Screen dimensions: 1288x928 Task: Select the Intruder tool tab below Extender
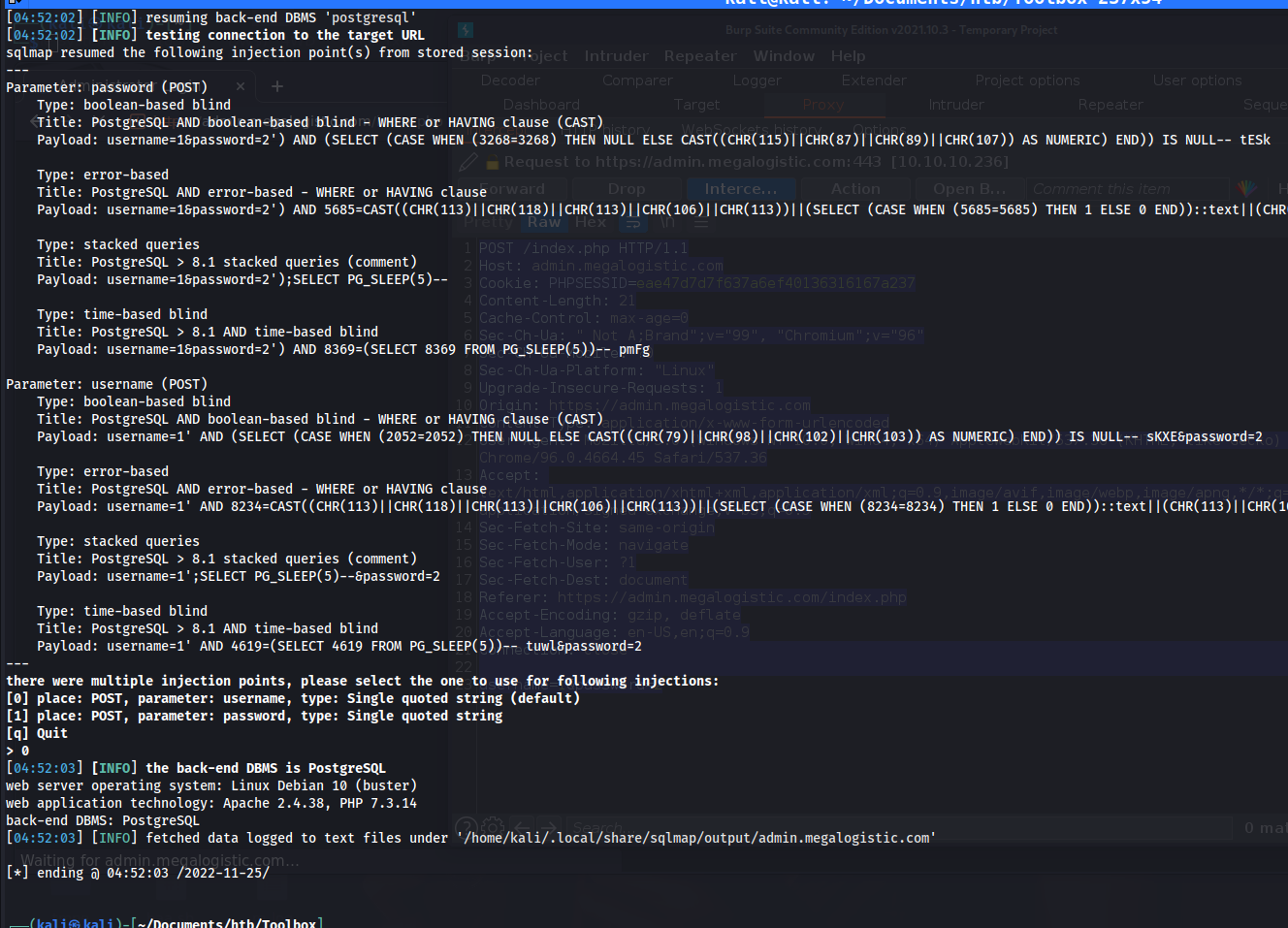955,105
